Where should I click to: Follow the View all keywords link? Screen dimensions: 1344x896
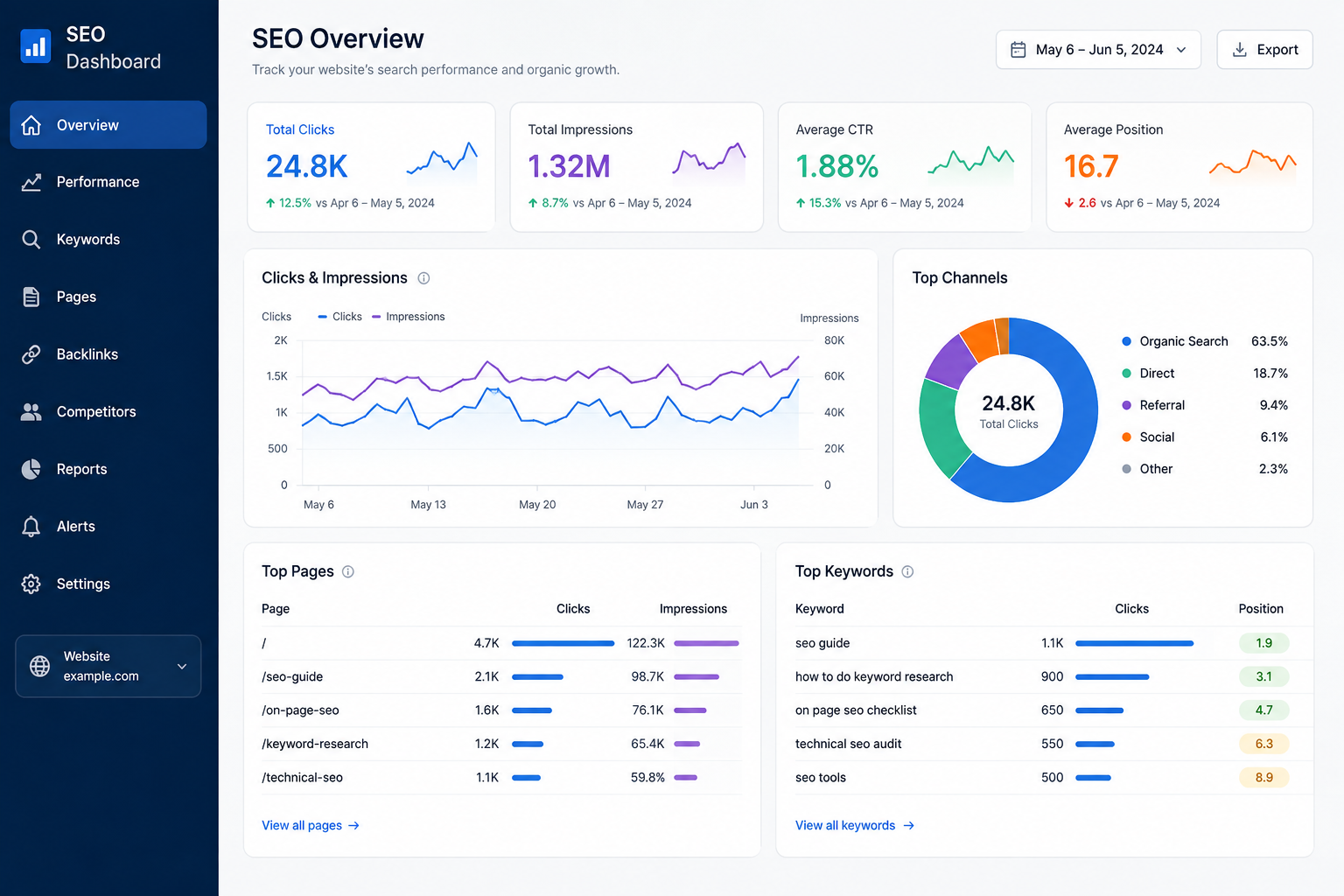coord(855,825)
